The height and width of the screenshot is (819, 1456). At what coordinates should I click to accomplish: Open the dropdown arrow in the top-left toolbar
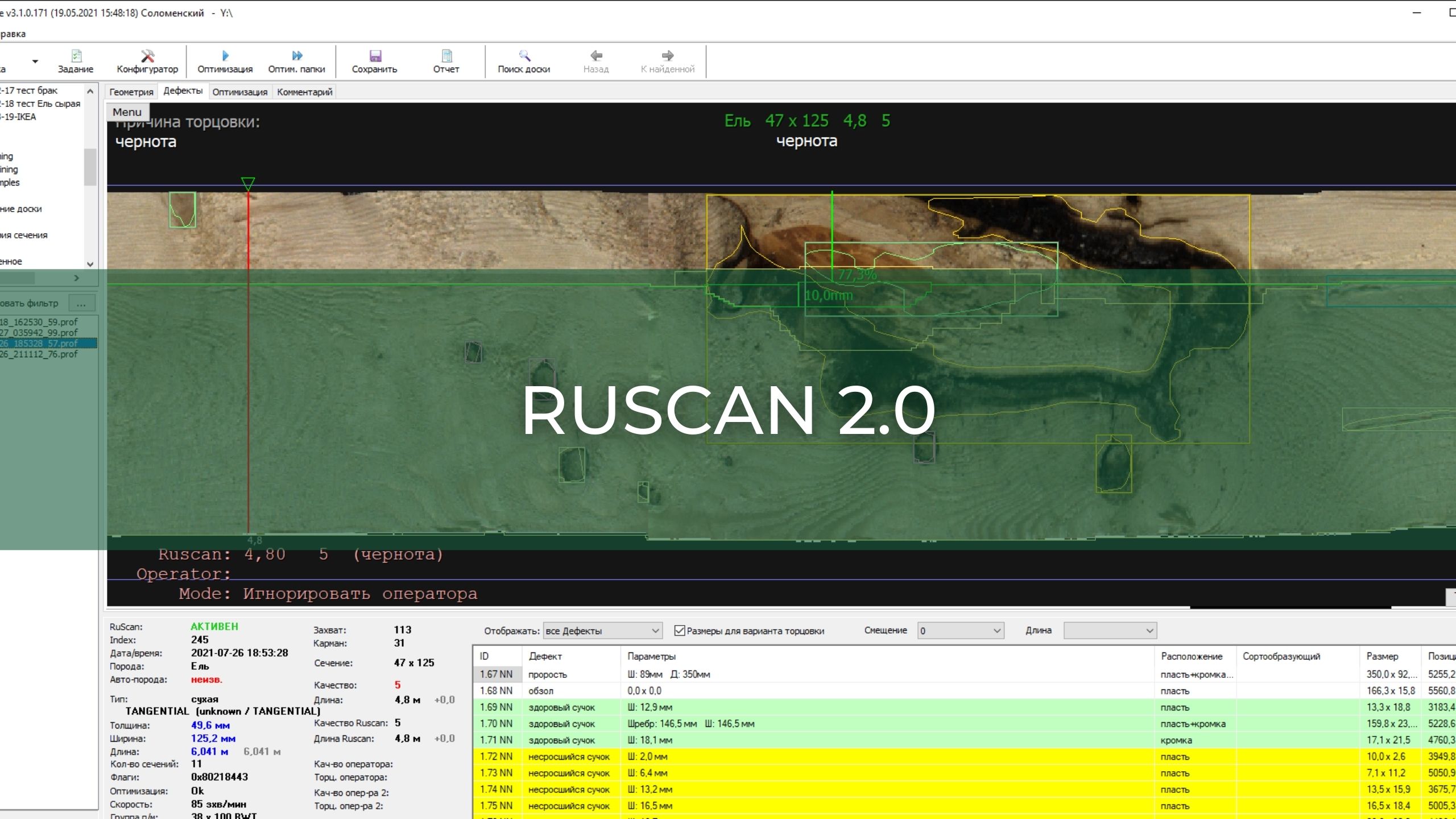(35, 61)
